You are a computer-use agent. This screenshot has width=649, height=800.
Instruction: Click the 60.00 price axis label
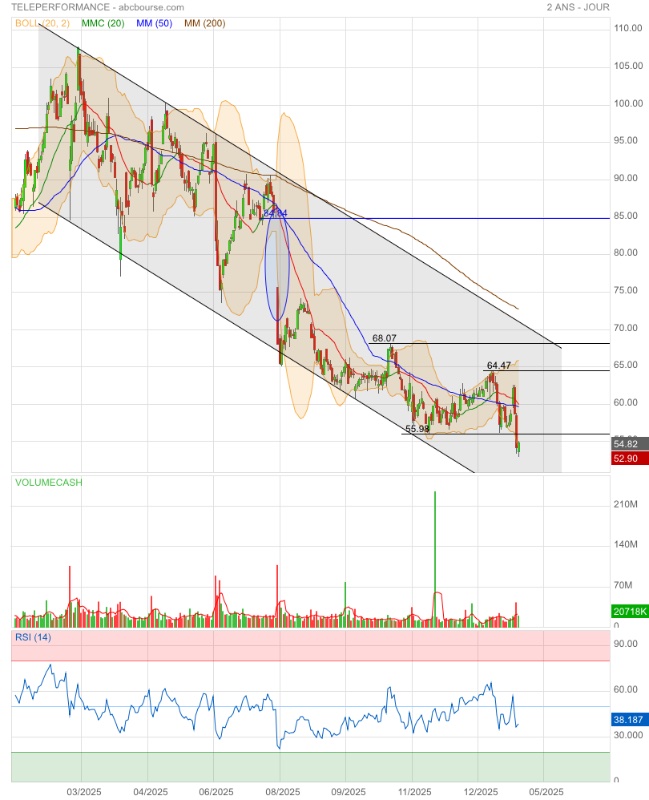point(626,403)
